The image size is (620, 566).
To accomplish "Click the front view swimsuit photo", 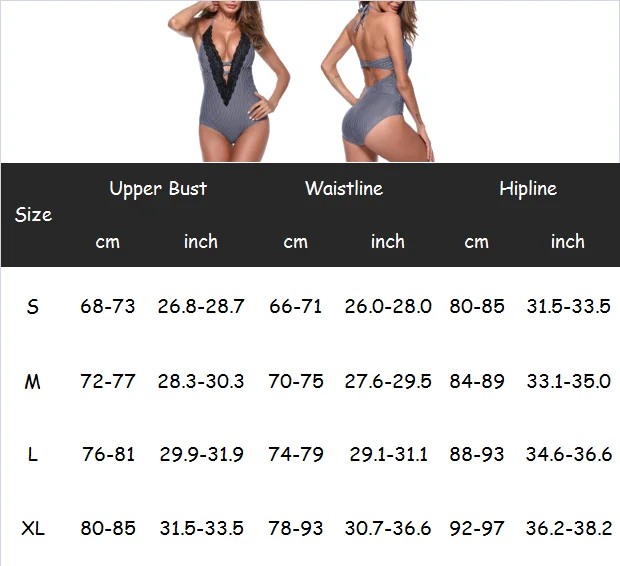I will click(x=229, y=81).
